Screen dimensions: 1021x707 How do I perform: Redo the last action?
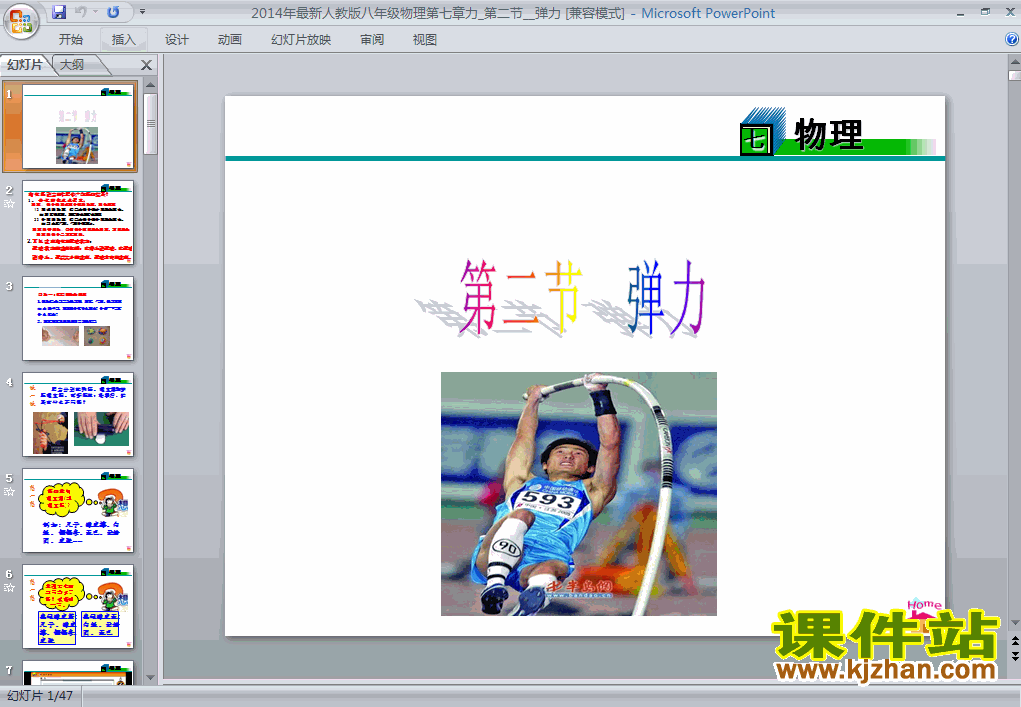[x=113, y=12]
